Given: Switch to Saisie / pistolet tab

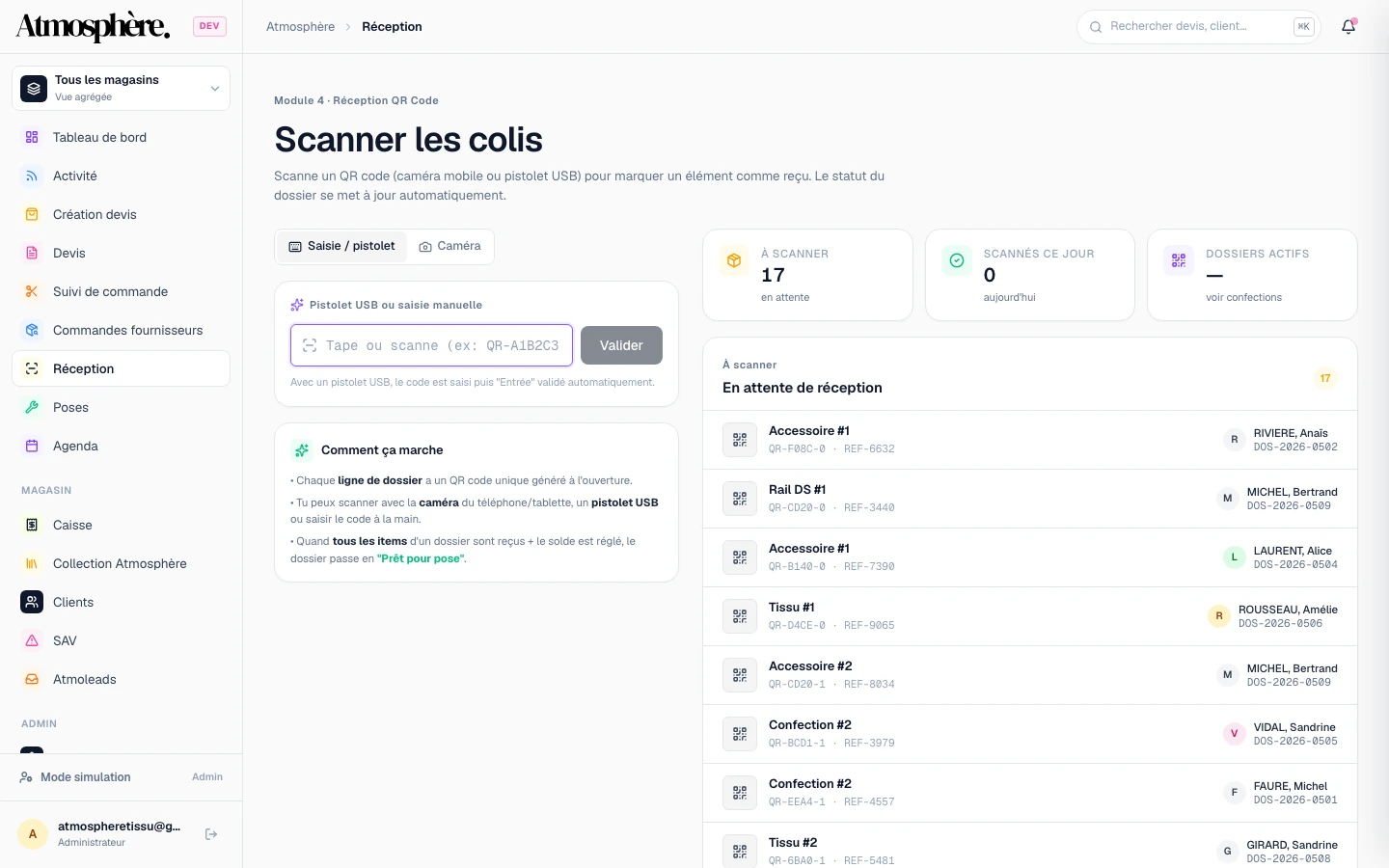Looking at the screenshot, I should coord(342,246).
